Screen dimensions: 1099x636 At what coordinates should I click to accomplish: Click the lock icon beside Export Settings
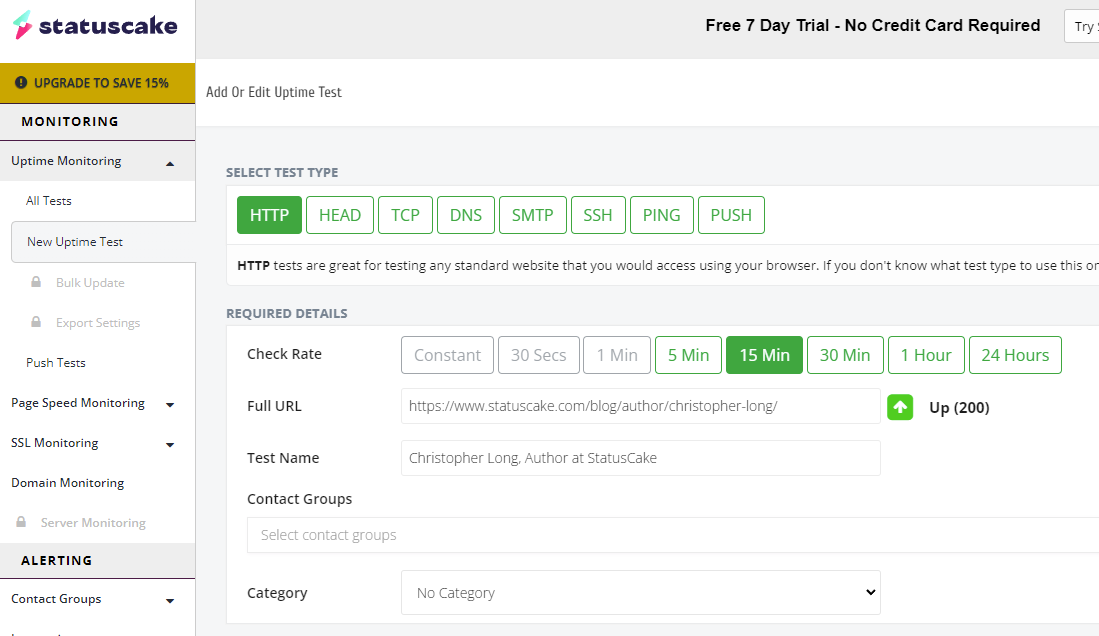coord(36,322)
